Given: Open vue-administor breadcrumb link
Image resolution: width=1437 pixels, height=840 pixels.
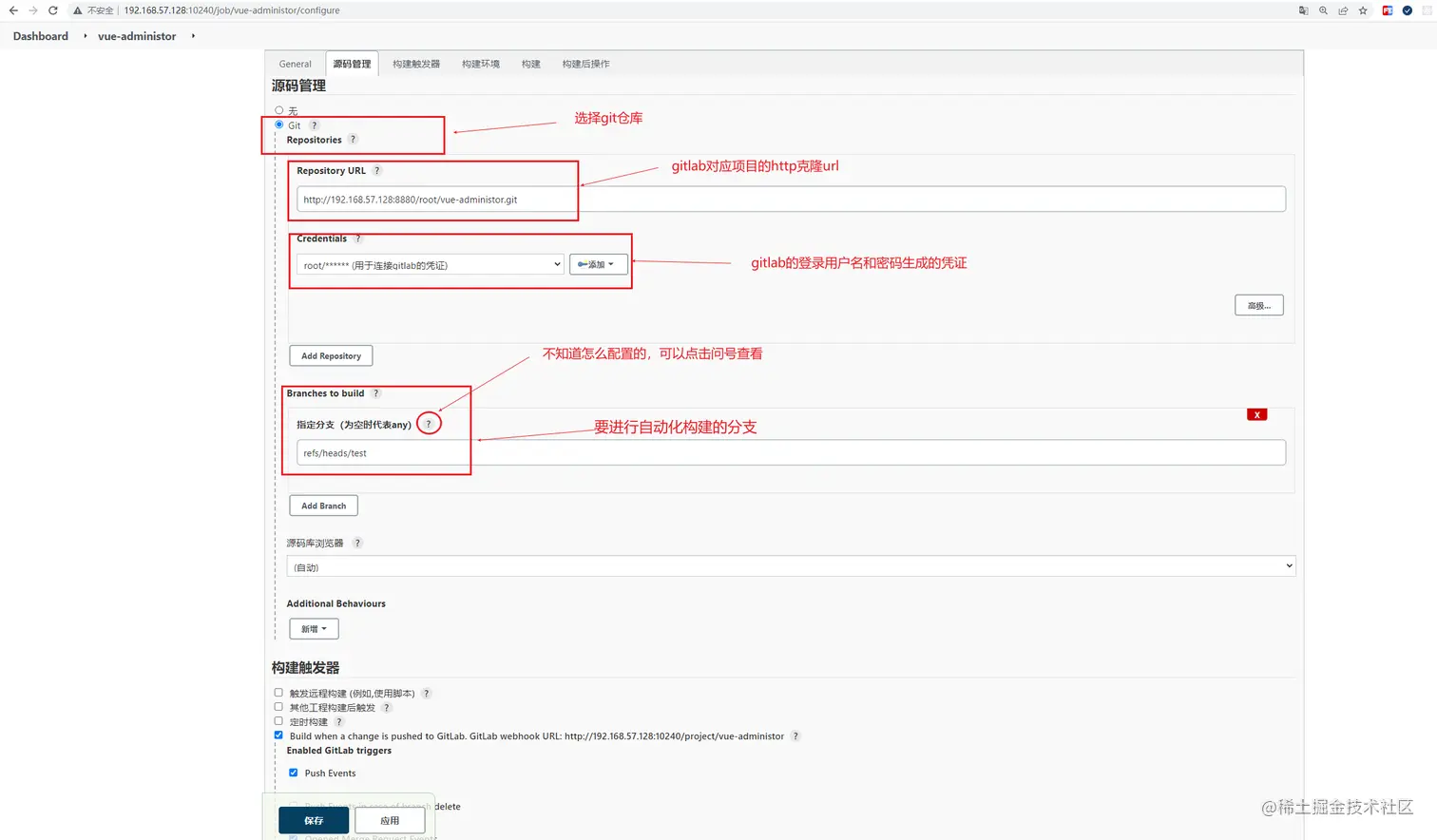Looking at the screenshot, I should (x=137, y=36).
